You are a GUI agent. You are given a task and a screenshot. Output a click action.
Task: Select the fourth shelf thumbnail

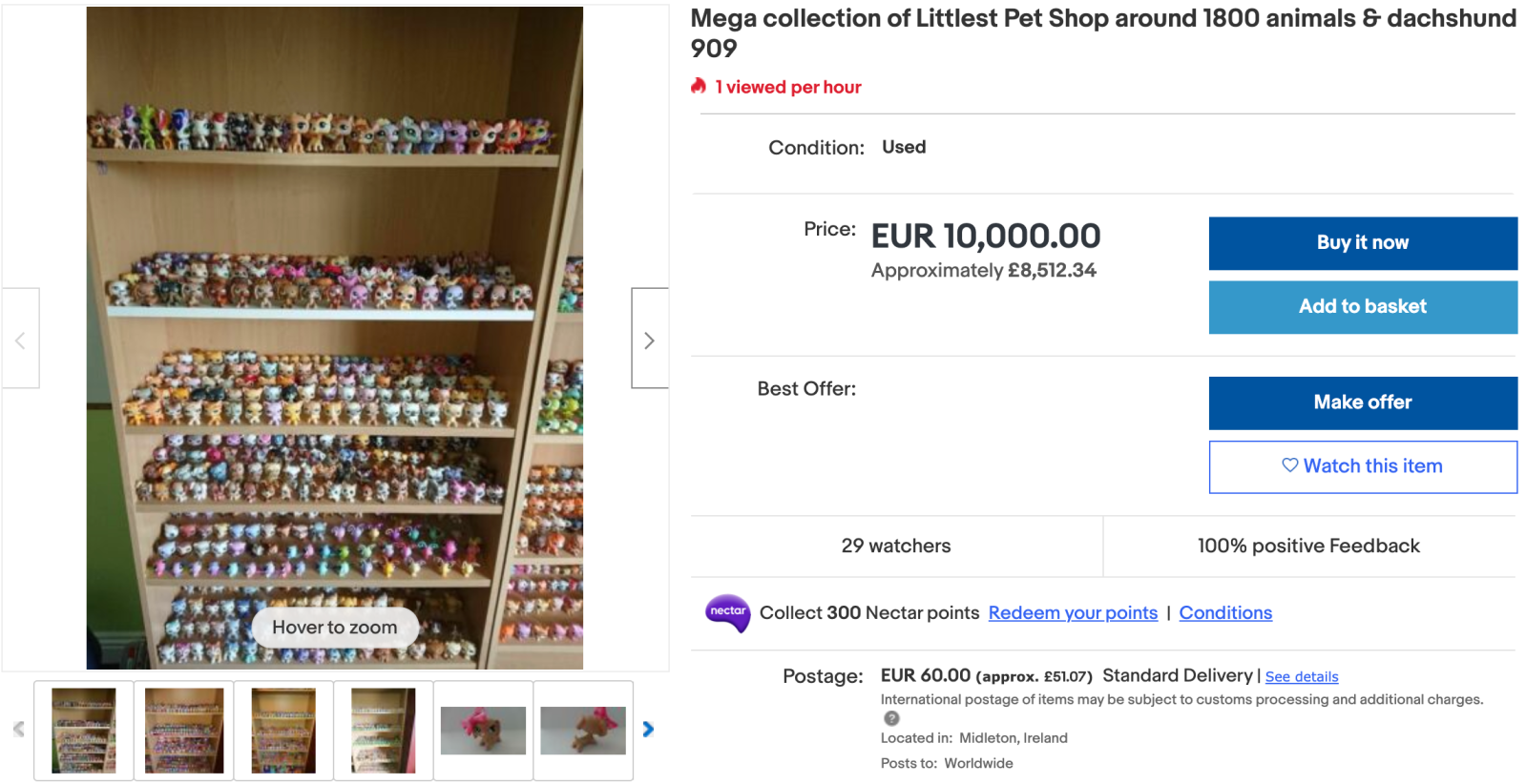point(384,731)
